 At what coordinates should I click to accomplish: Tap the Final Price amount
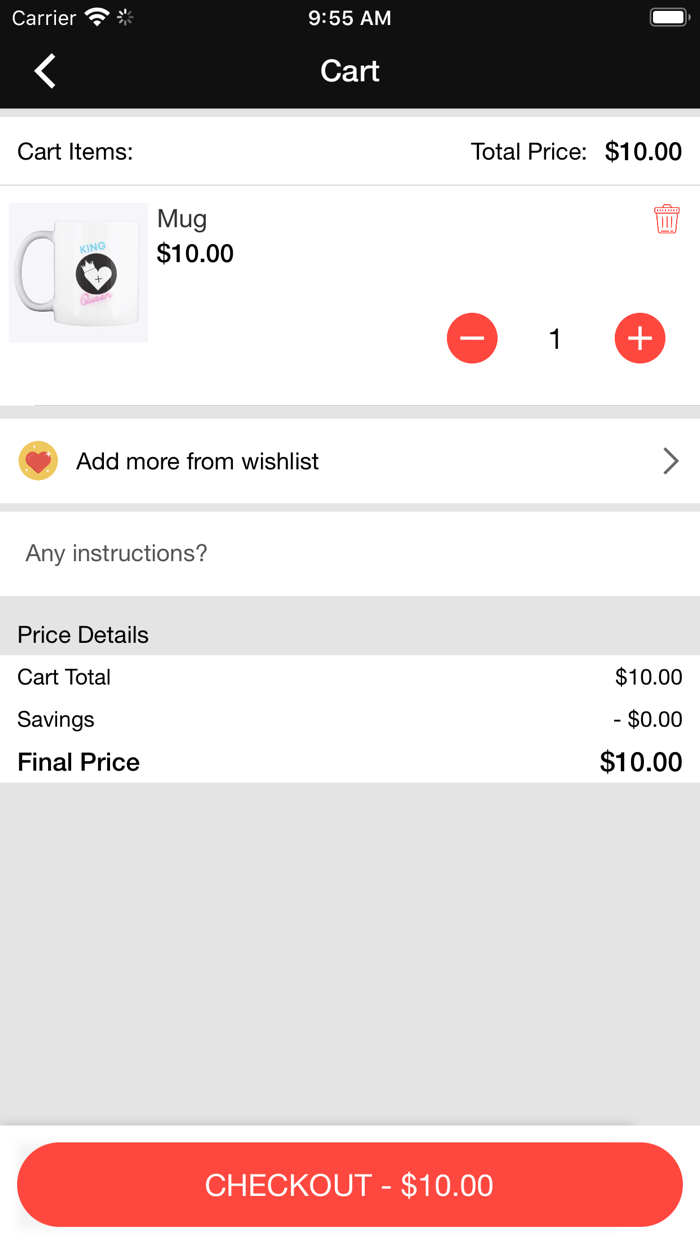point(641,762)
